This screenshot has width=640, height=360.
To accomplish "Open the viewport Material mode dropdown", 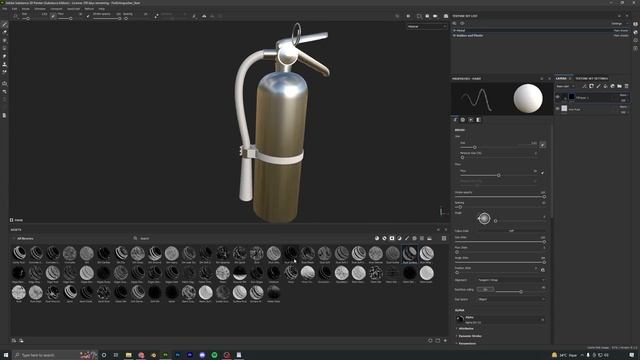I will pyautogui.click(x=427, y=27).
